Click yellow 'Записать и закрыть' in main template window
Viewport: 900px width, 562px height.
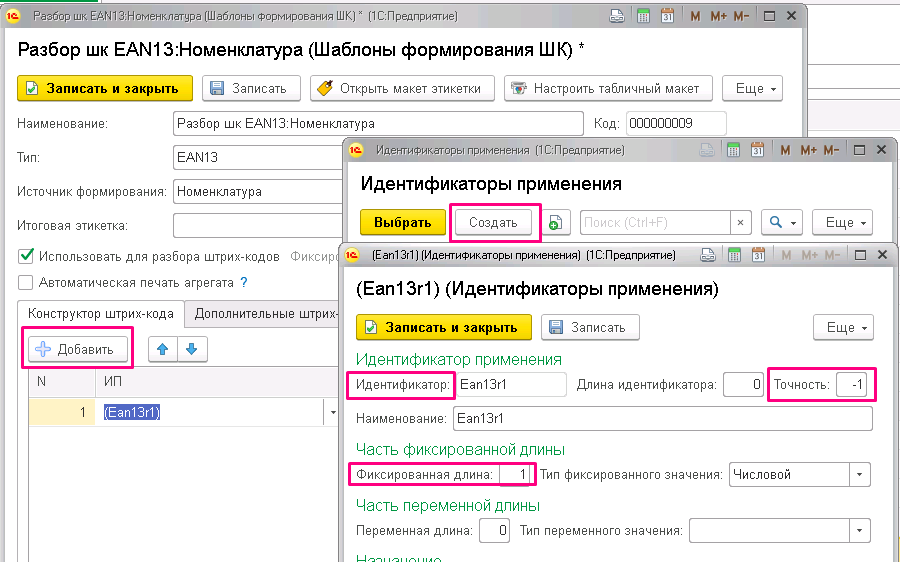tap(104, 88)
